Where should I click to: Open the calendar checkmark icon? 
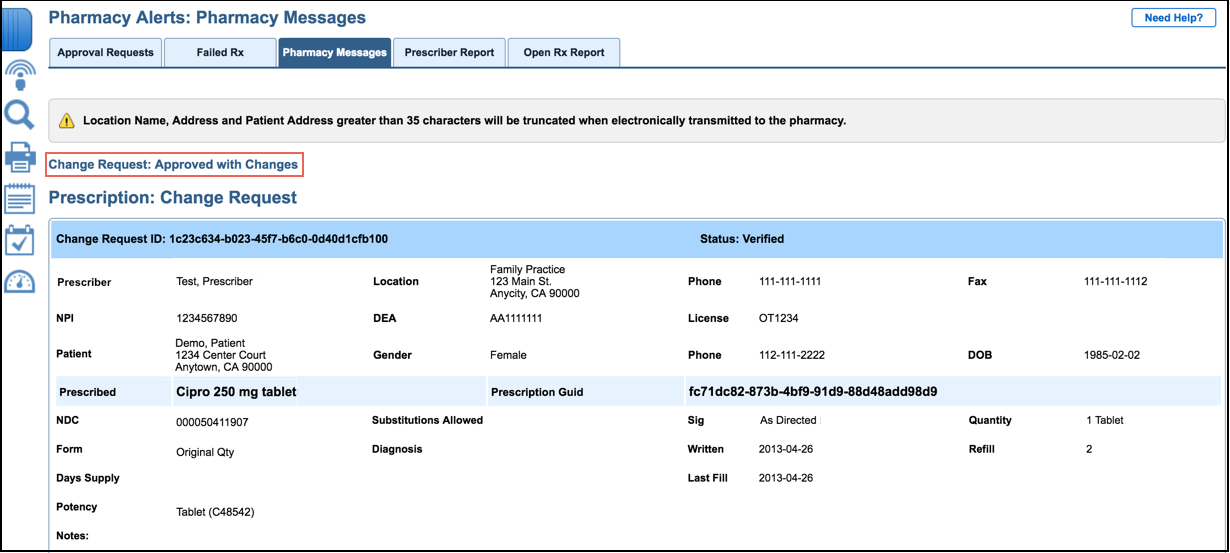click(x=20, y=240)
